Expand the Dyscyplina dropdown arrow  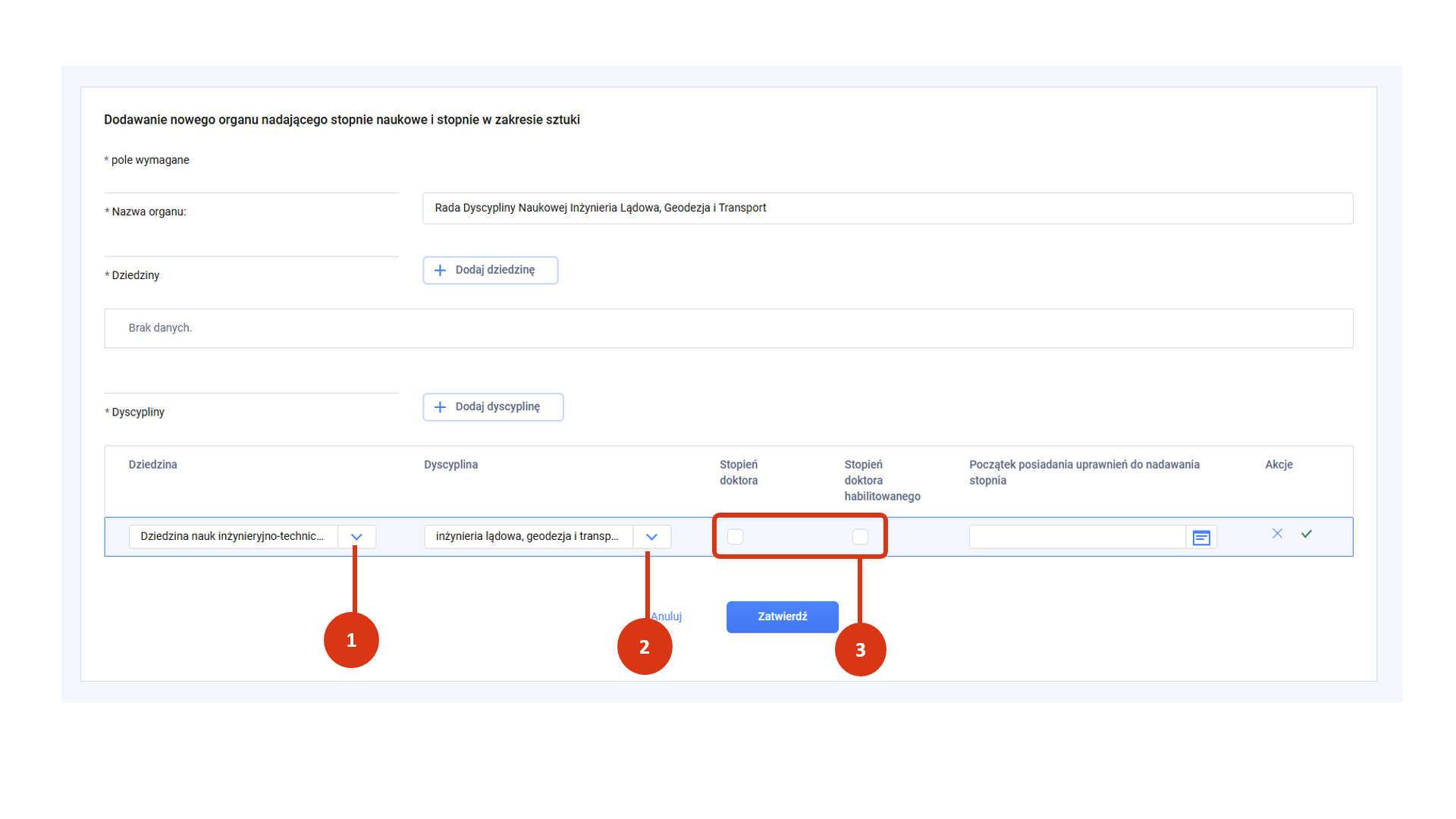pos(651,537)
